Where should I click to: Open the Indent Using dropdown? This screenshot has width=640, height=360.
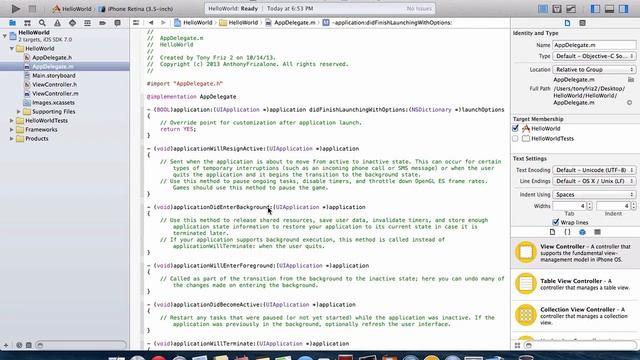[594, 194]
